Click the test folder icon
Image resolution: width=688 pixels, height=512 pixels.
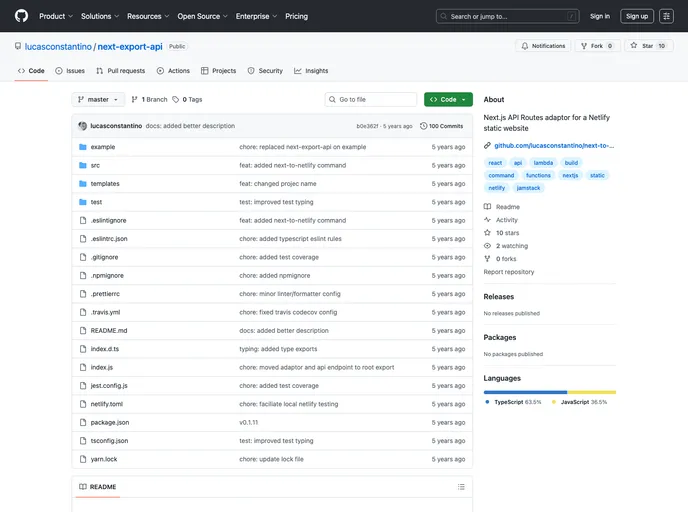point(82,202)
